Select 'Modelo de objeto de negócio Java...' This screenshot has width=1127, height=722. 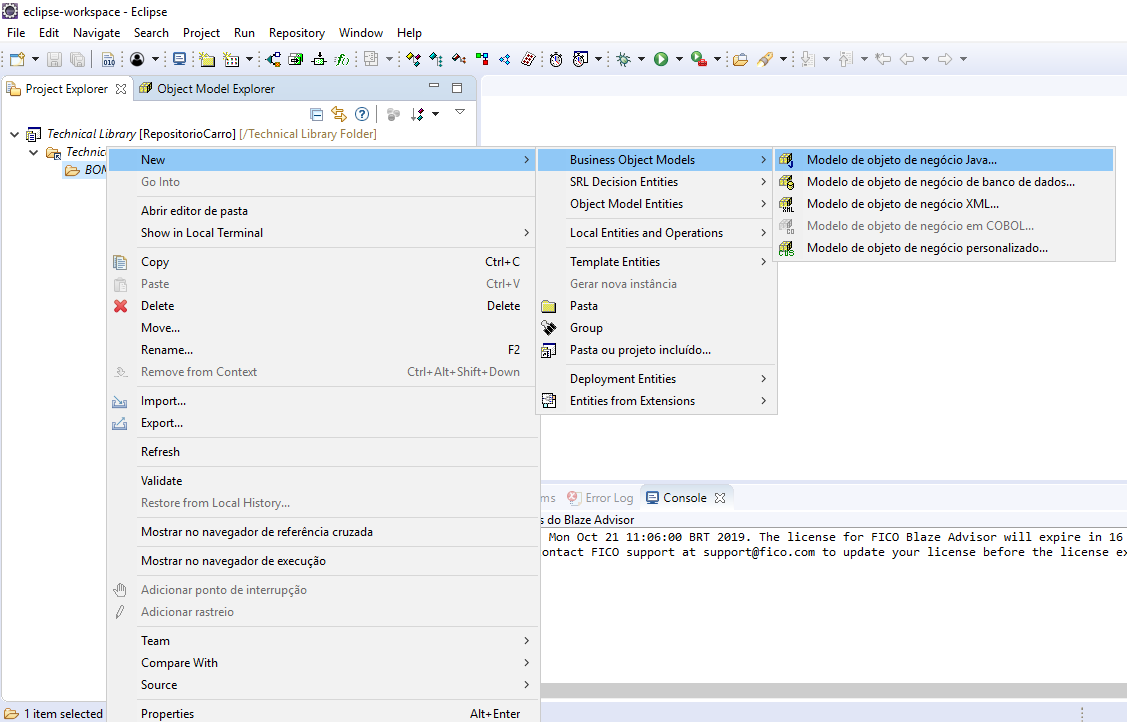[x=898, y=158]
